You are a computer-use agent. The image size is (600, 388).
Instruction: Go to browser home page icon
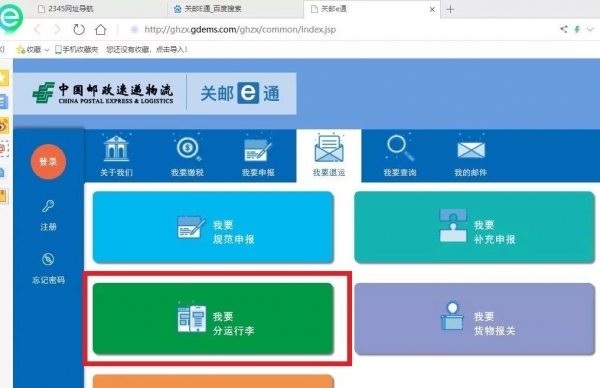point(101,29)
